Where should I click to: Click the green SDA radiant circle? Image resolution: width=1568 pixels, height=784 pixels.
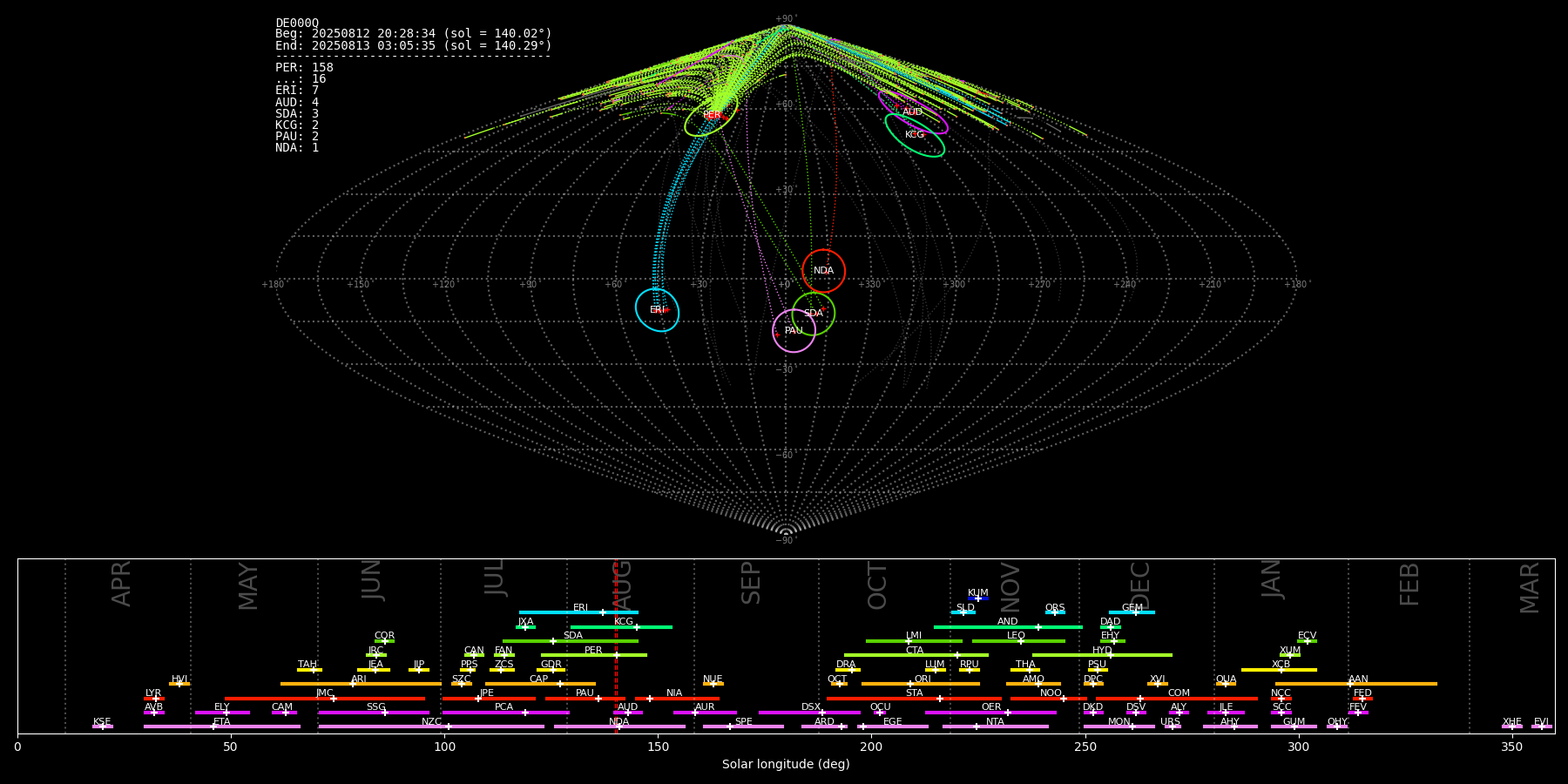tap(813, 314)
